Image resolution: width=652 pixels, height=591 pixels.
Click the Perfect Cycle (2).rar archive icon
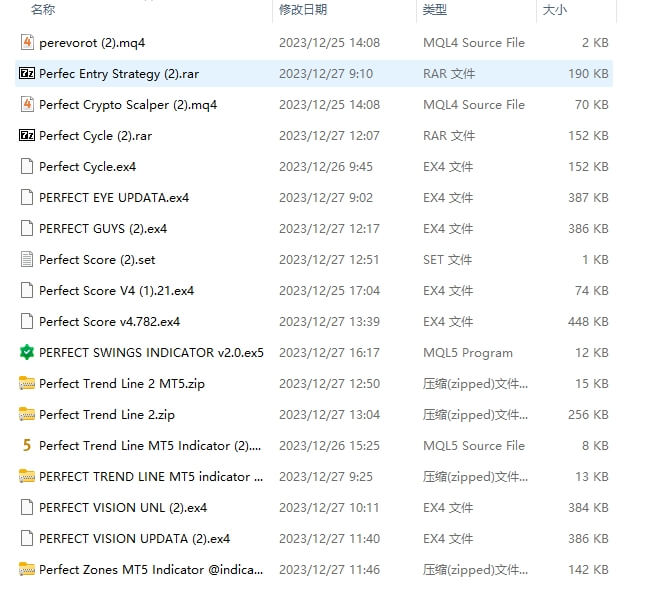click(27, 136)
